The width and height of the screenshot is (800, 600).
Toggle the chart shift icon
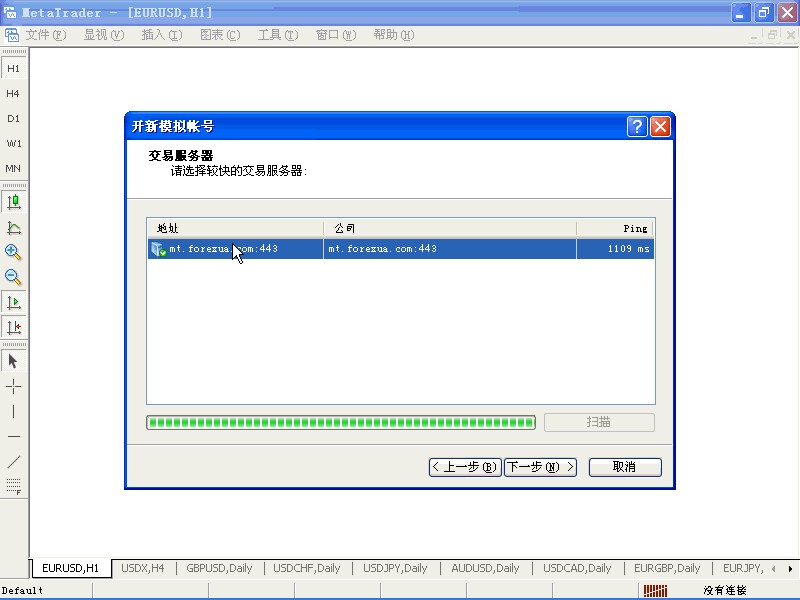tap(14, 327)
